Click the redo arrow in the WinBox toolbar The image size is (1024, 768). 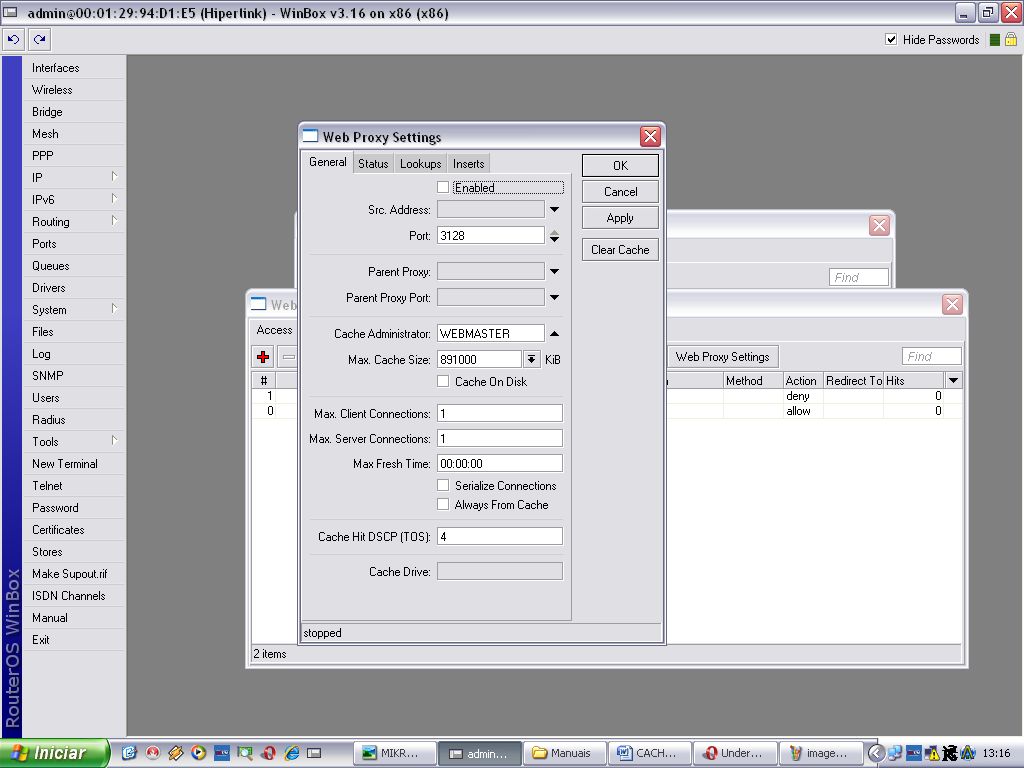pyautogui.click(x=39, y=40)
